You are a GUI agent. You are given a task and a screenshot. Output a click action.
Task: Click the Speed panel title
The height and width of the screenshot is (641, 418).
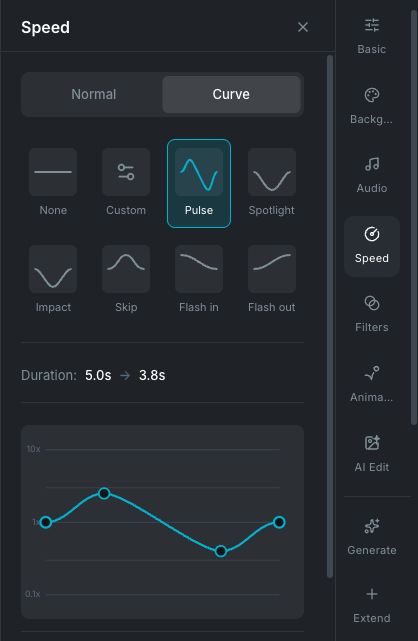[45, 27]
